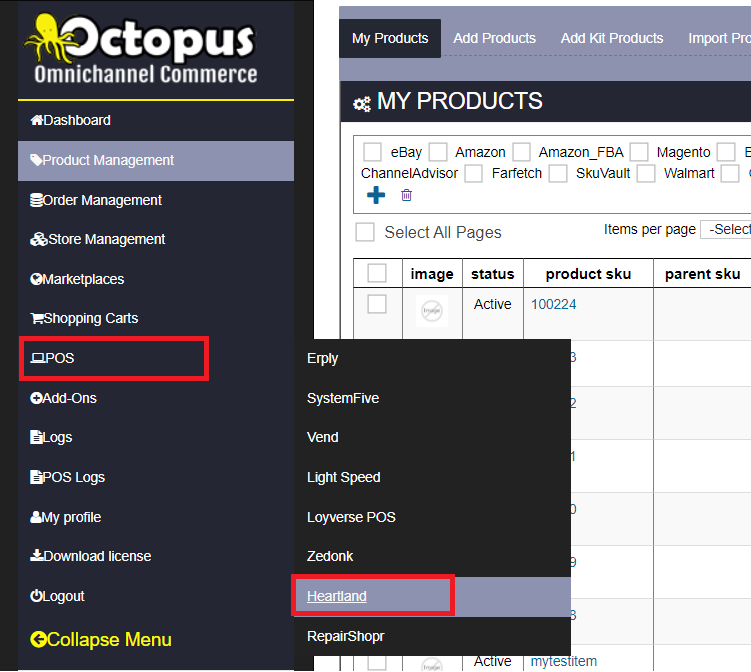Log out via sidebar Logout
This screenshot has height=672, width=751.
pos(156,596)
